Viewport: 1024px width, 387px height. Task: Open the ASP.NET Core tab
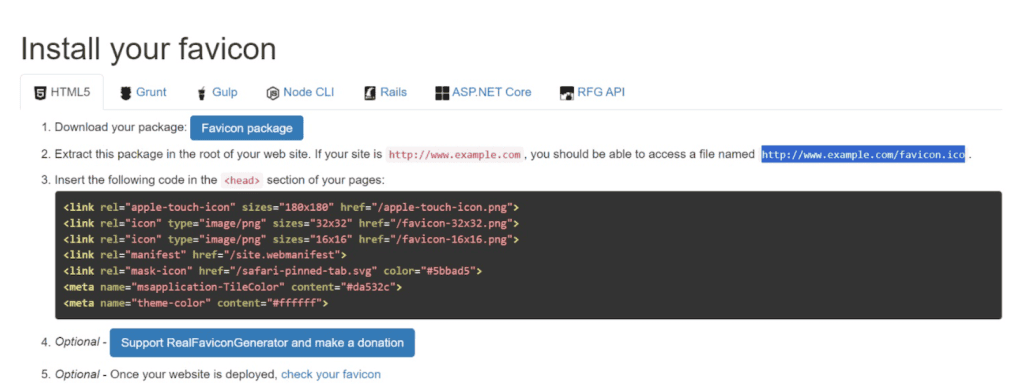[483, 93]
